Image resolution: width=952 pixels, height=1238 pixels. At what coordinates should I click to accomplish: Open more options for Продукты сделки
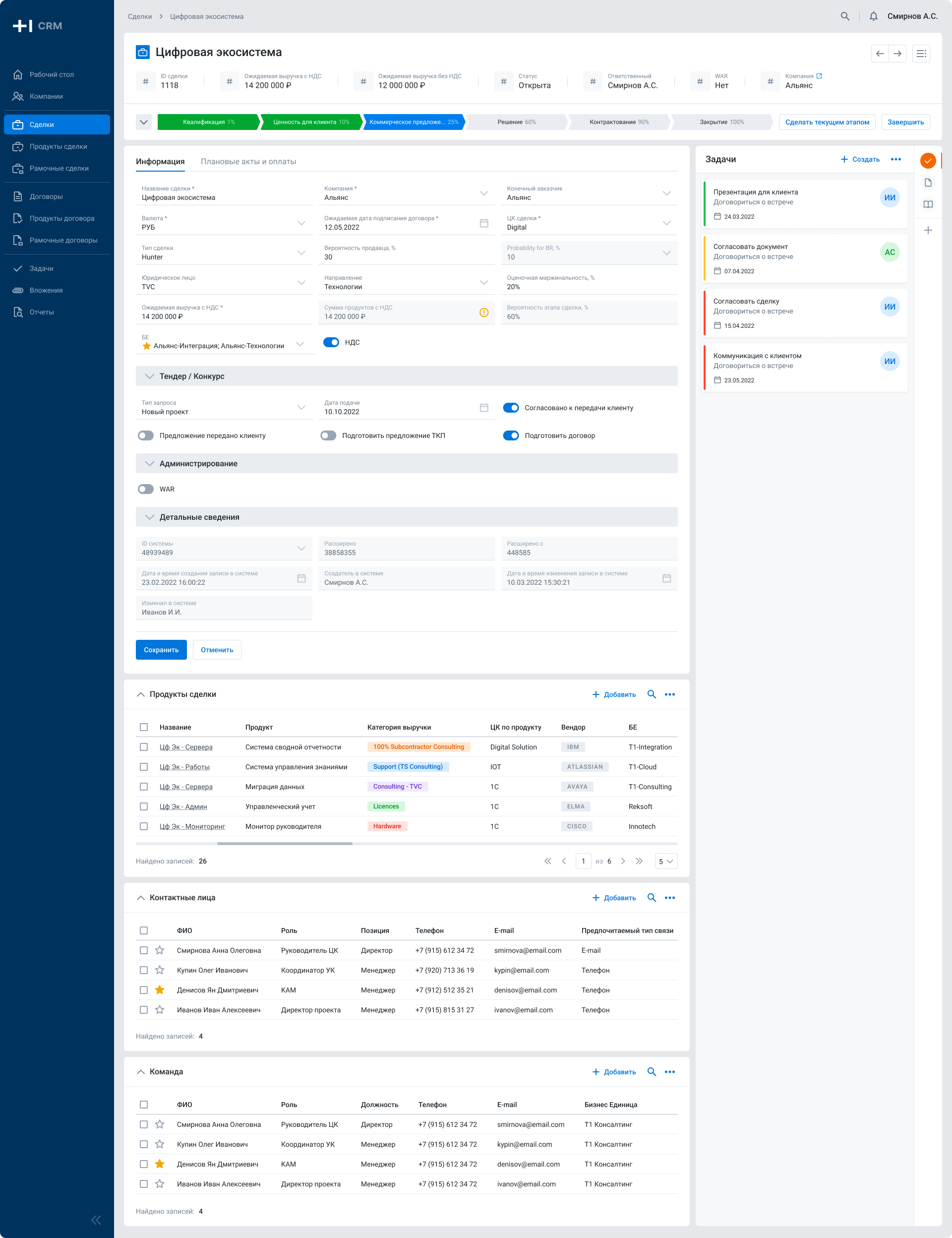[670, 694]
